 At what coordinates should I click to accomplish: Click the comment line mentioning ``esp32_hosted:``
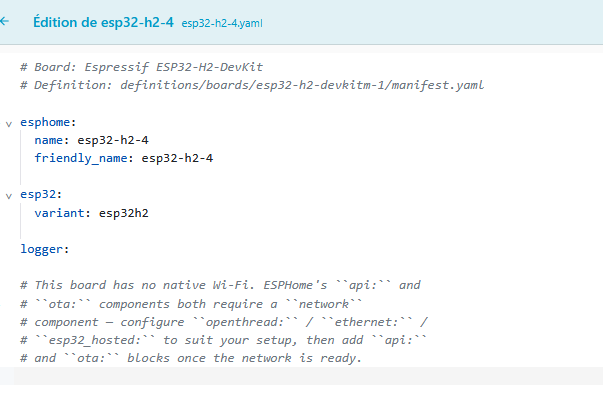223,340
